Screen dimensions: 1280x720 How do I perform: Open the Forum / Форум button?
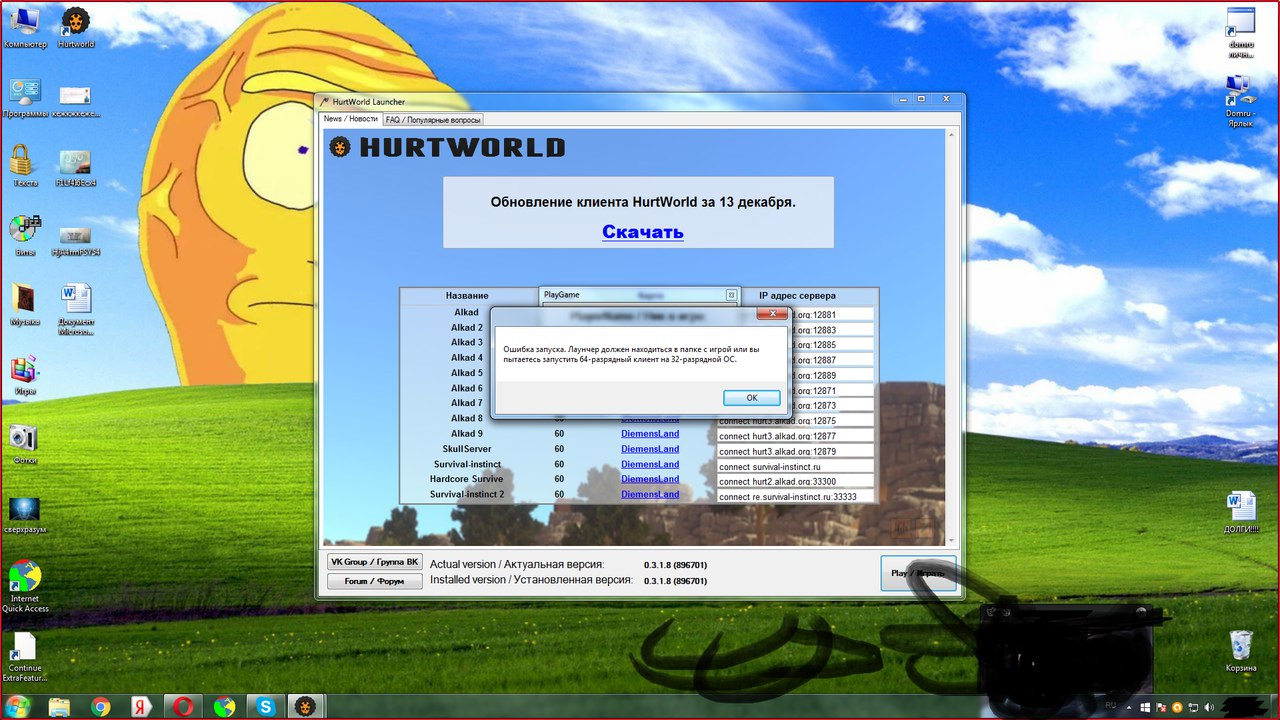(375, 581)
